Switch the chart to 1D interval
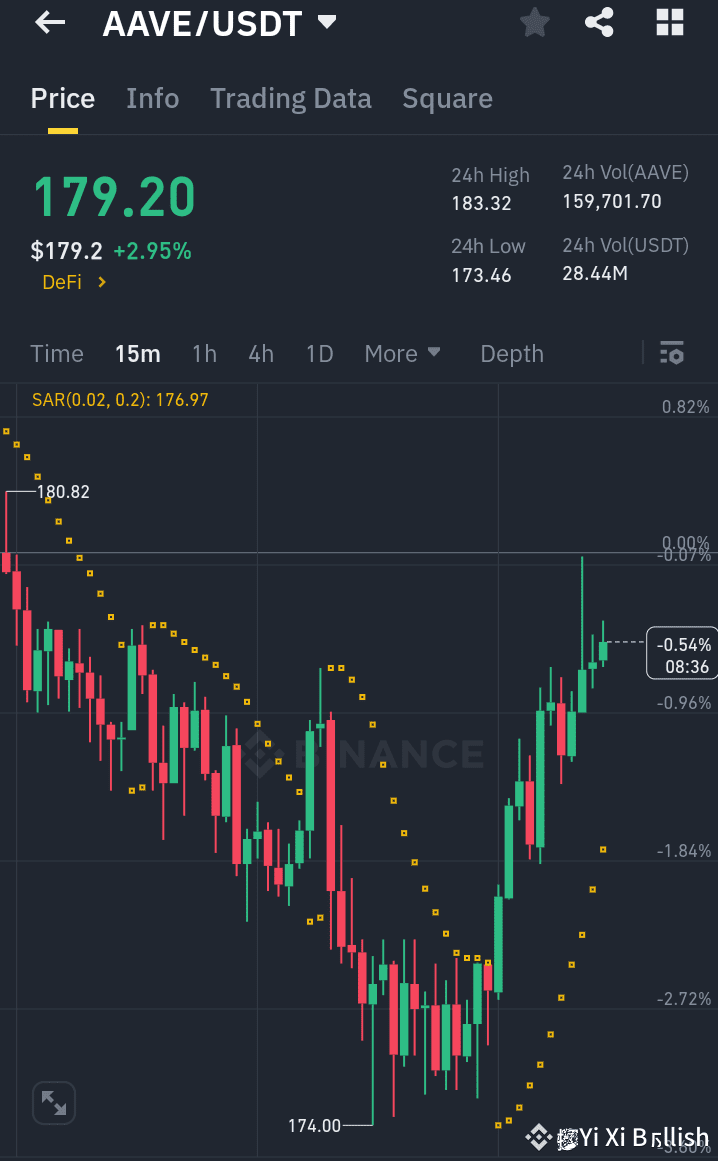The height and width of the screenshot is (1161, 718). coord(319,353)
